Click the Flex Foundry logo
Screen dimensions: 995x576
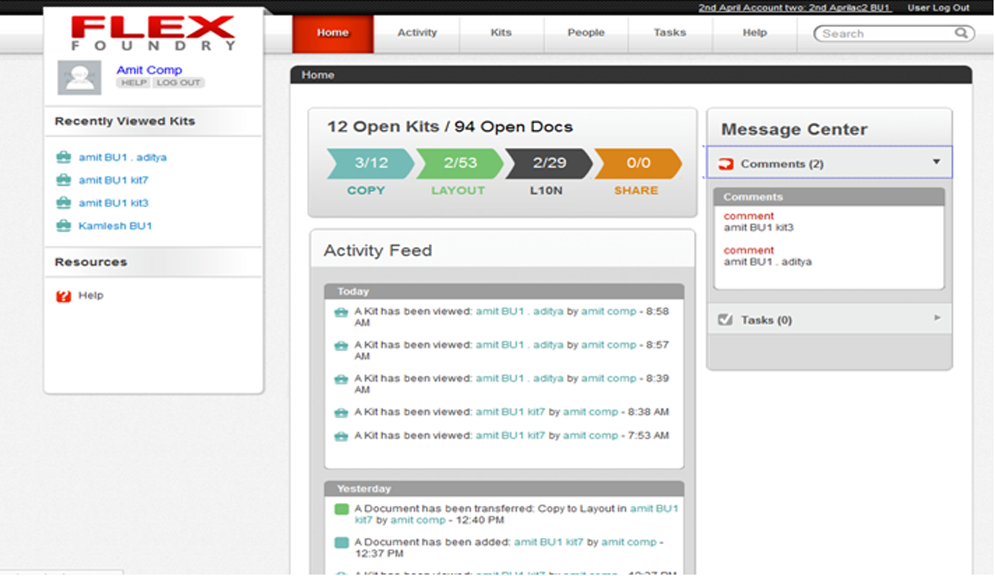point(153,33)
